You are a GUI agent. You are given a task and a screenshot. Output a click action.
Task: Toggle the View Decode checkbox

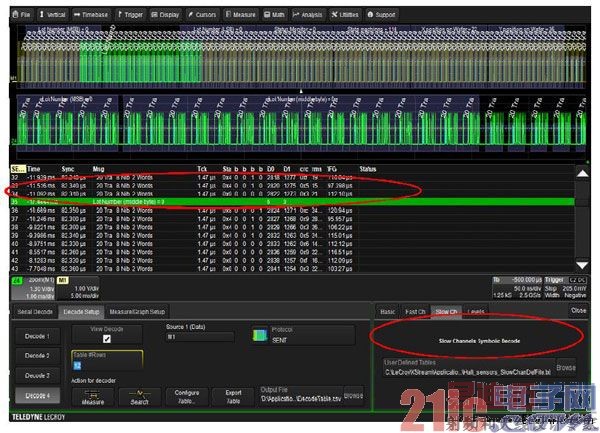pos(107,339)
